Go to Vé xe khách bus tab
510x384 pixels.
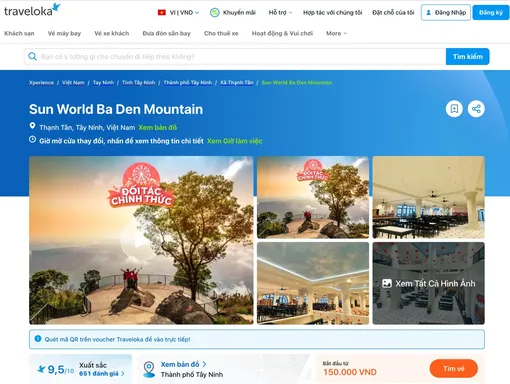pos(112,33)
